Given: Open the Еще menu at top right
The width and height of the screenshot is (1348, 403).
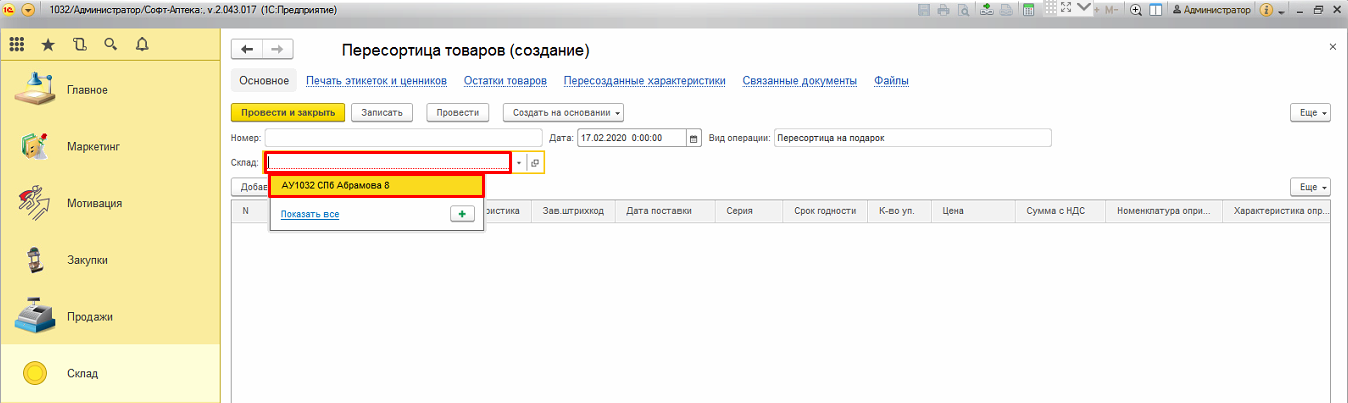Looking at the screenshot, I should (x=1310, y=113).
